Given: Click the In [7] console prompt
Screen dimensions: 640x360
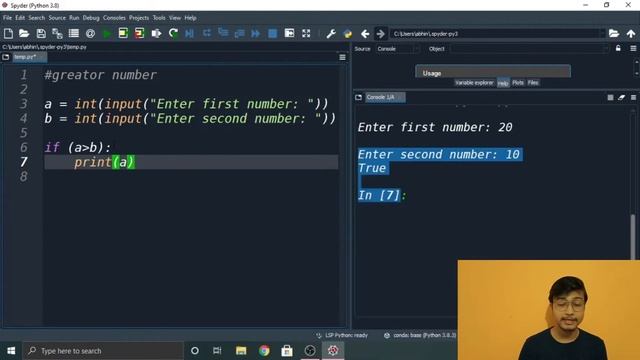Looking at the screenshot, I should [382, 196].
